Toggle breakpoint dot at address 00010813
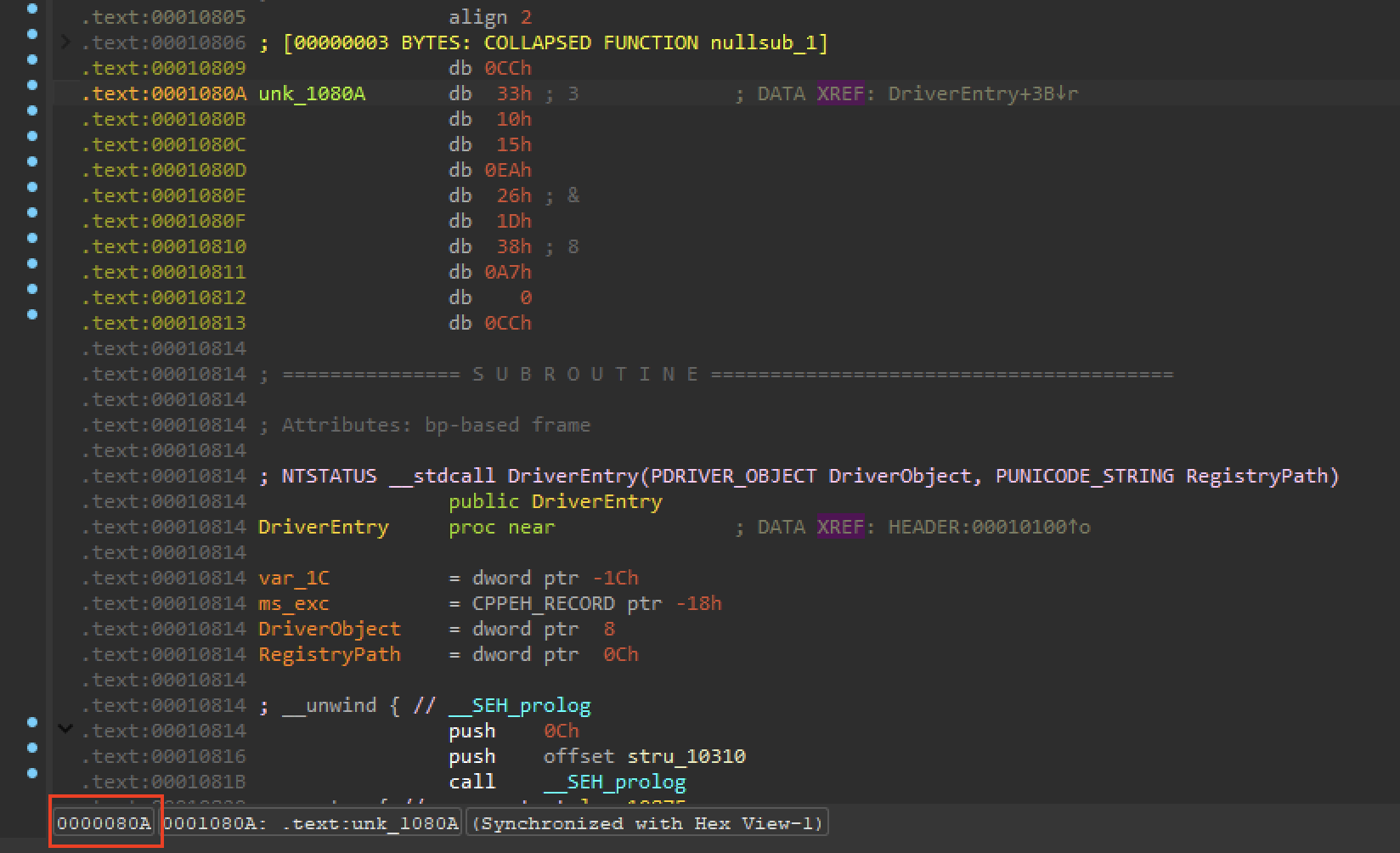The image size is (1400, 853). [x=32, y=314]
